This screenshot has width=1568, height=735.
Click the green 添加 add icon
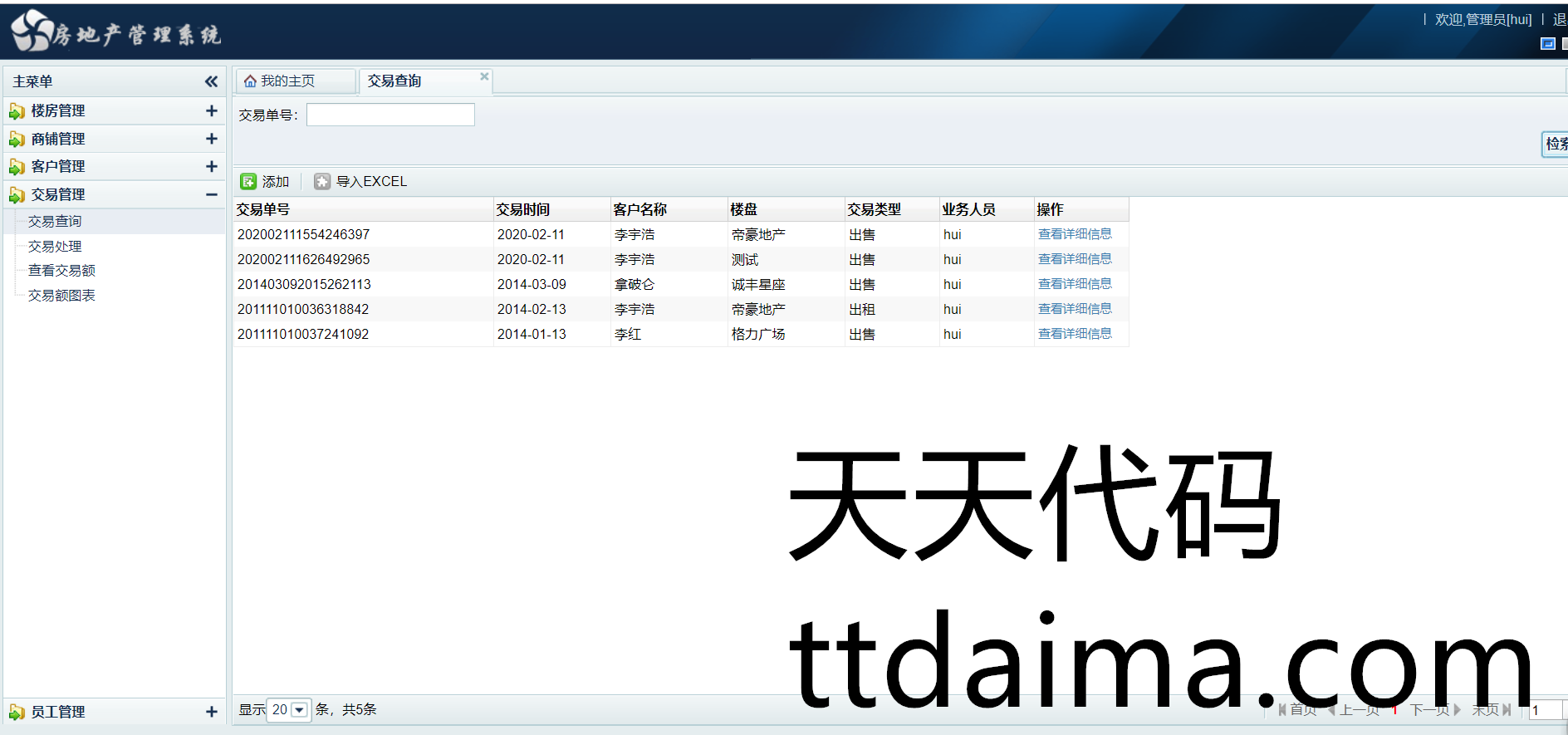tap(248, 182)
